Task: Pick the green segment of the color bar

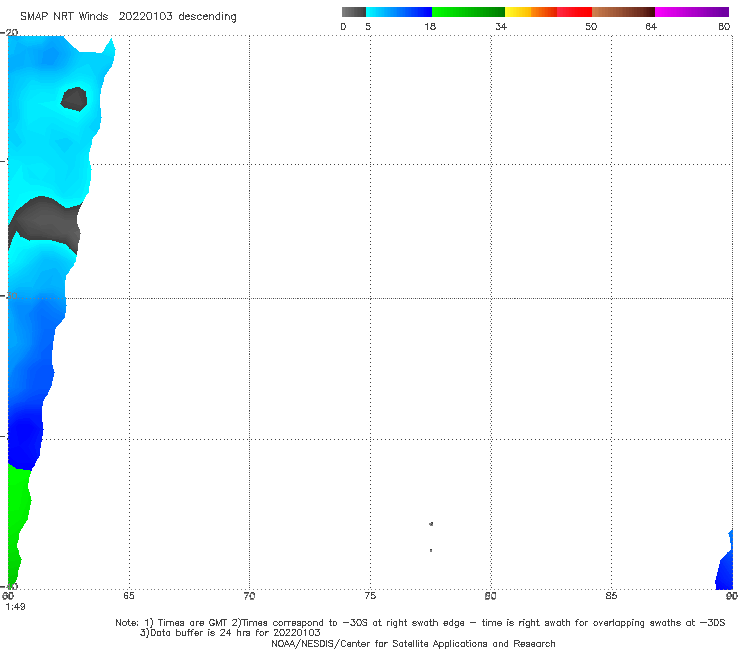Action: coord(468,12)
